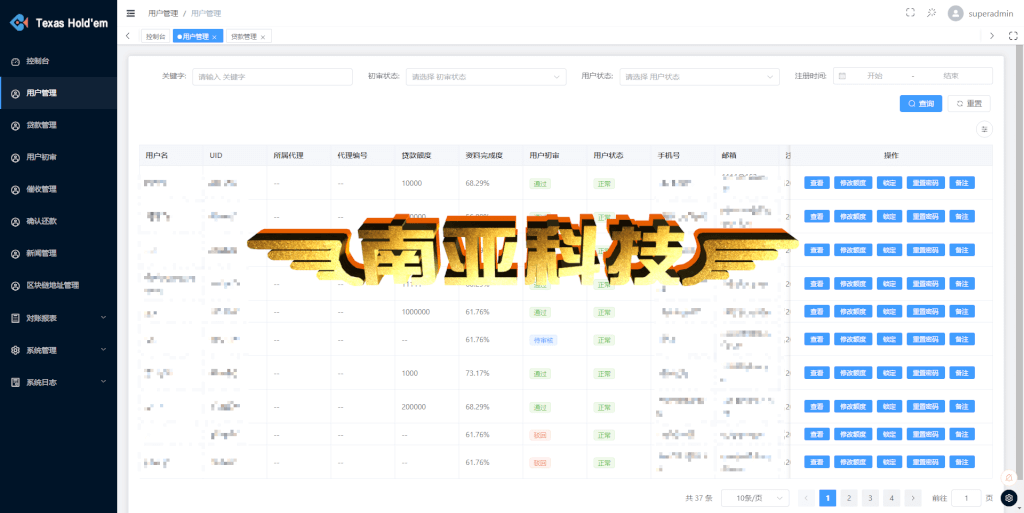Click the 资料完成度 column header
The image size is (1024, 513).
pyautogui.click(x=482, y=156)
